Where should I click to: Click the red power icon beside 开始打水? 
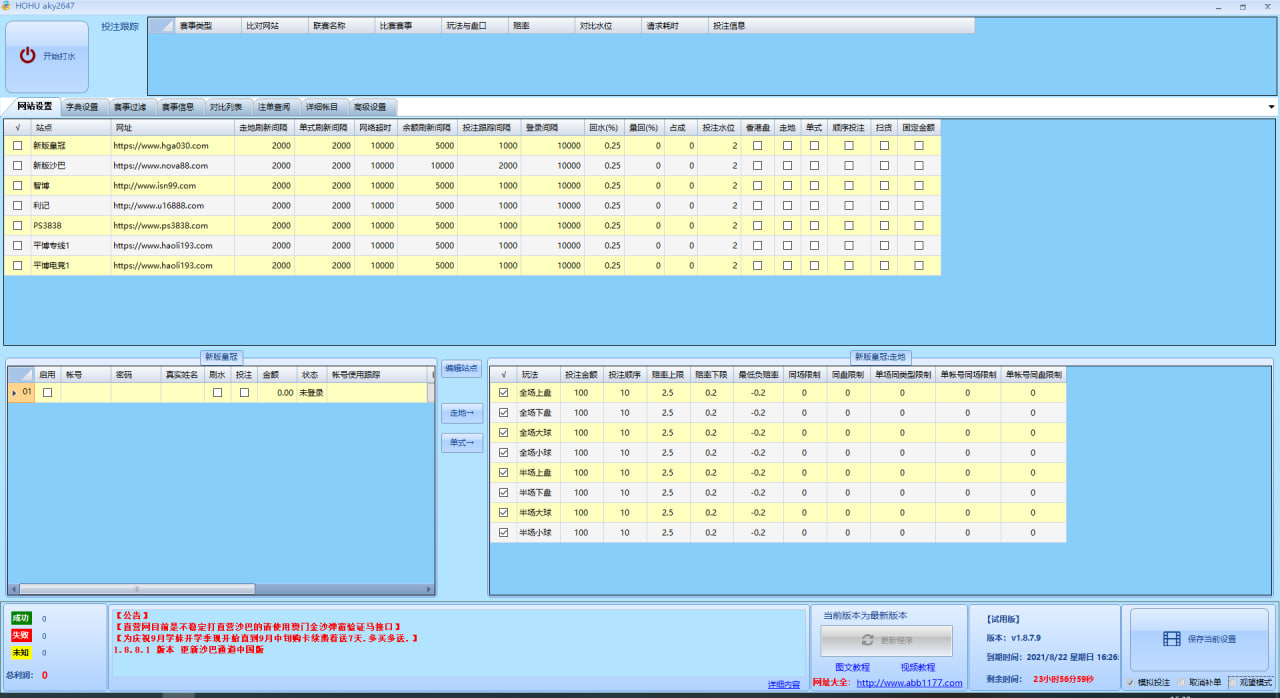(x=28, y=56)
